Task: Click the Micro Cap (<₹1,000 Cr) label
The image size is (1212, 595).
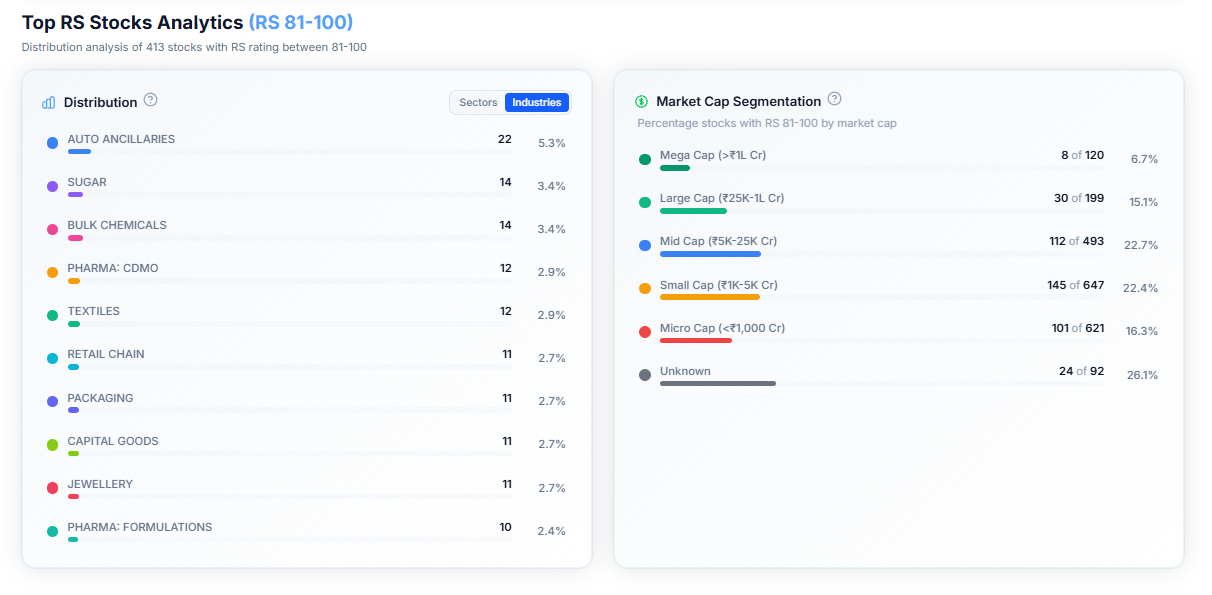Action: click(722, 328)
